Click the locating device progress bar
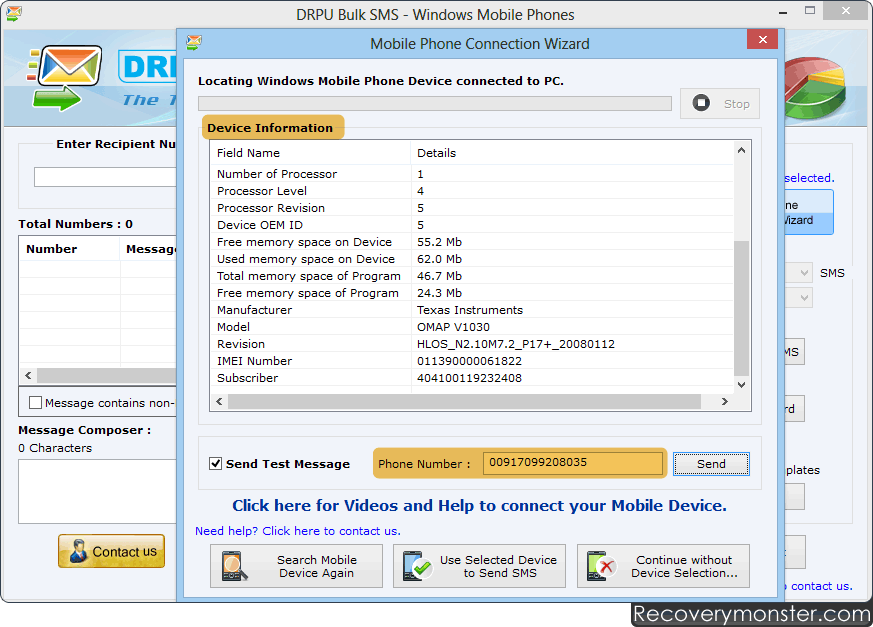This screenshot has width=873, height=627. pyautogui.click(x=435, y=104)
